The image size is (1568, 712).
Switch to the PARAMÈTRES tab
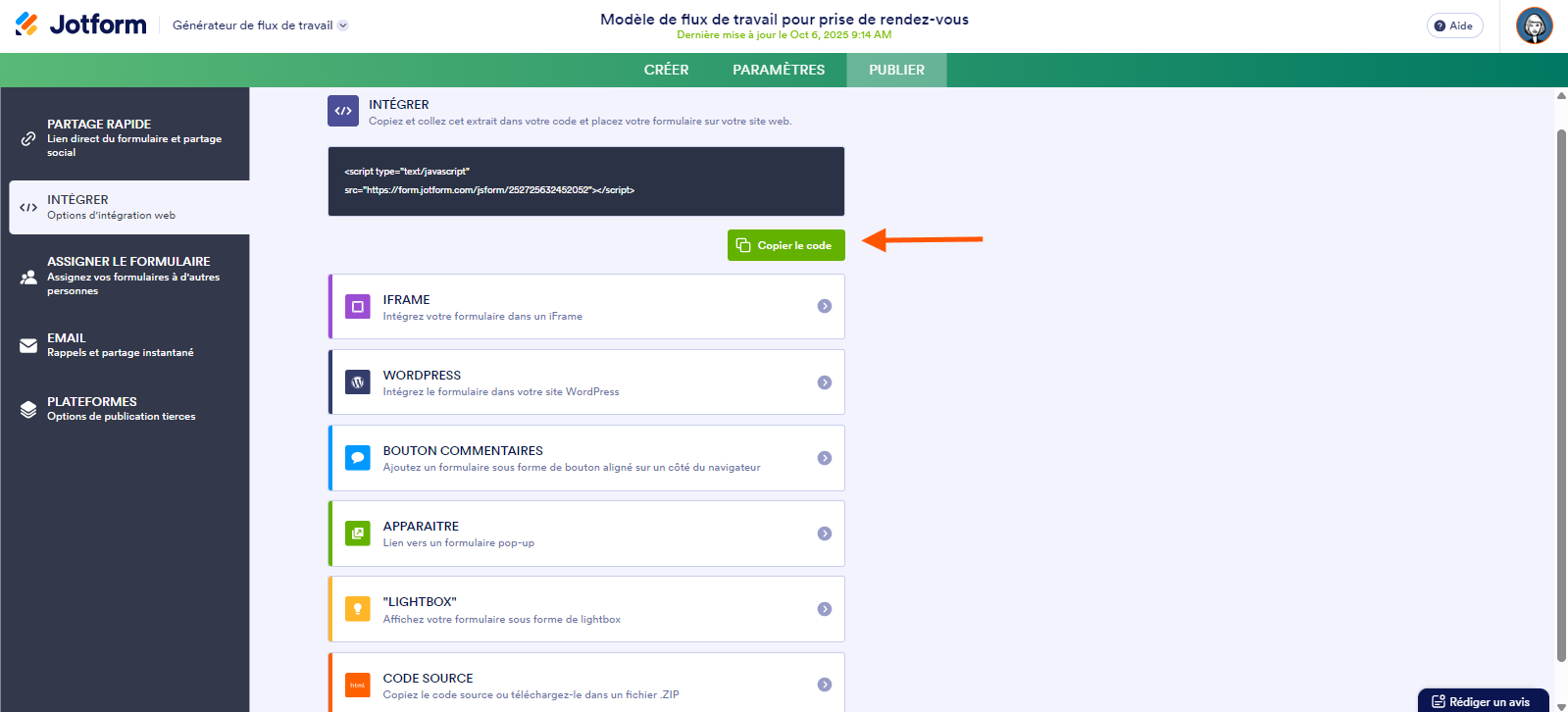(779, 70)
